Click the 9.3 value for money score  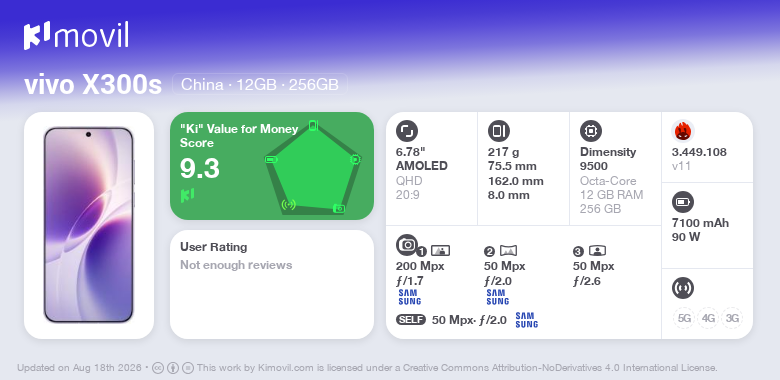(x=199, y=169)
